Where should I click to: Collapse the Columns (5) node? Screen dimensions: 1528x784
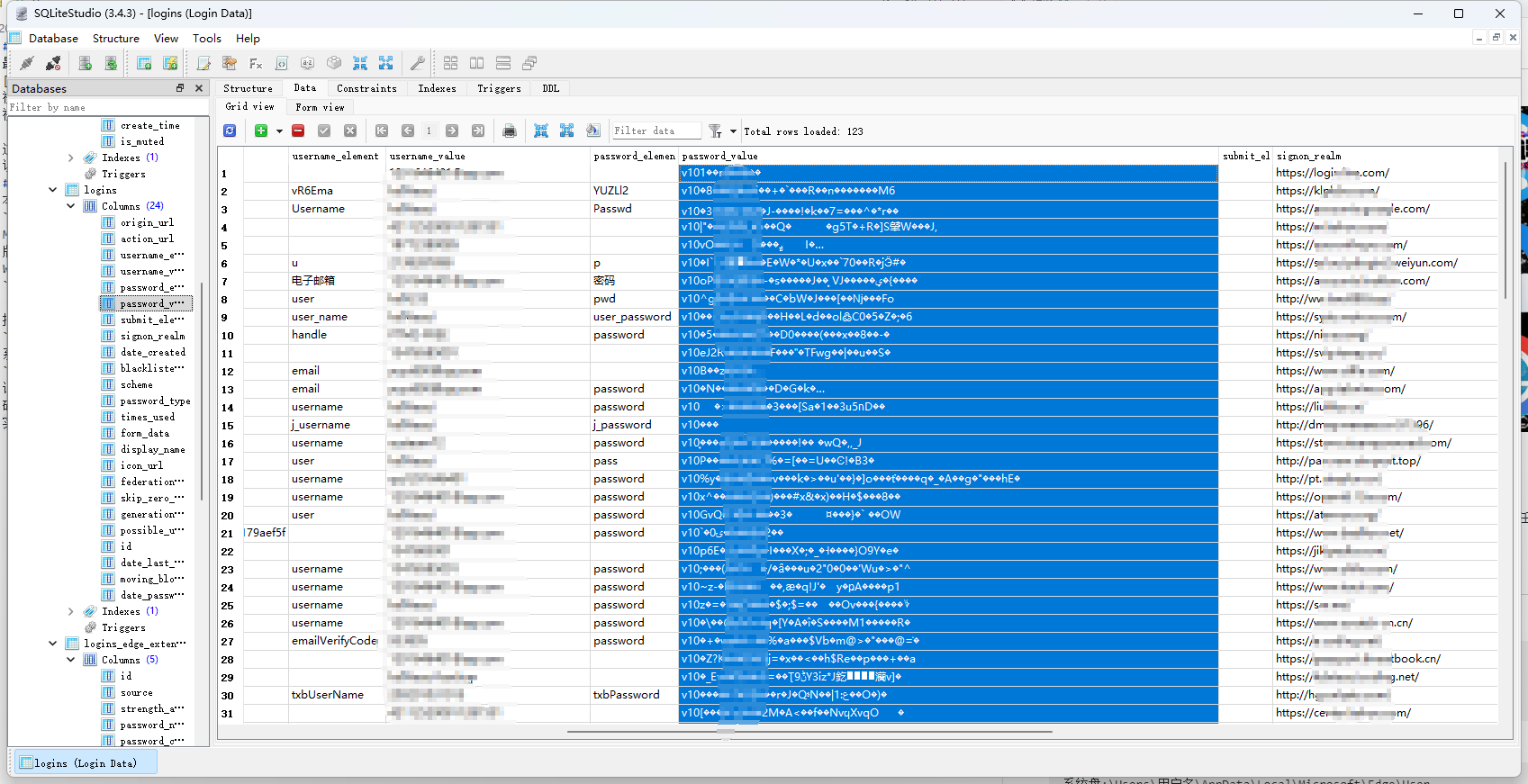[71, 660]
